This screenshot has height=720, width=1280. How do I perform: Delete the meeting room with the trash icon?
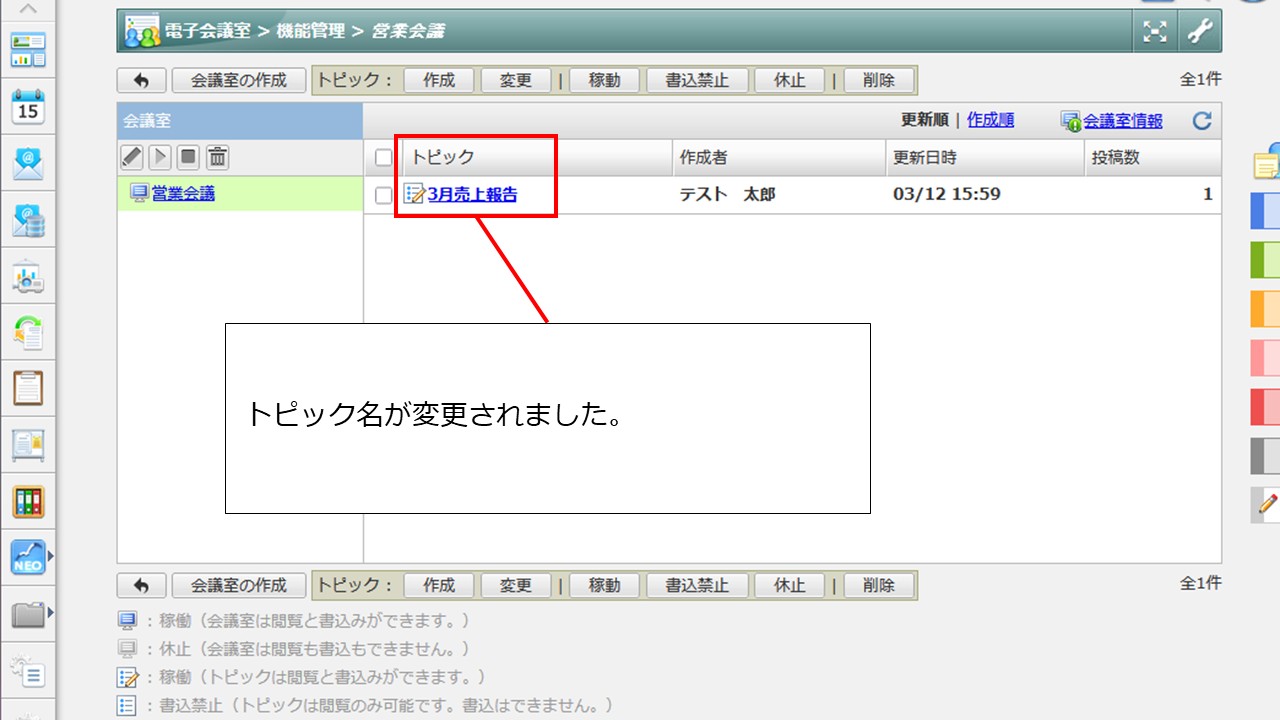tap(218, 157)
